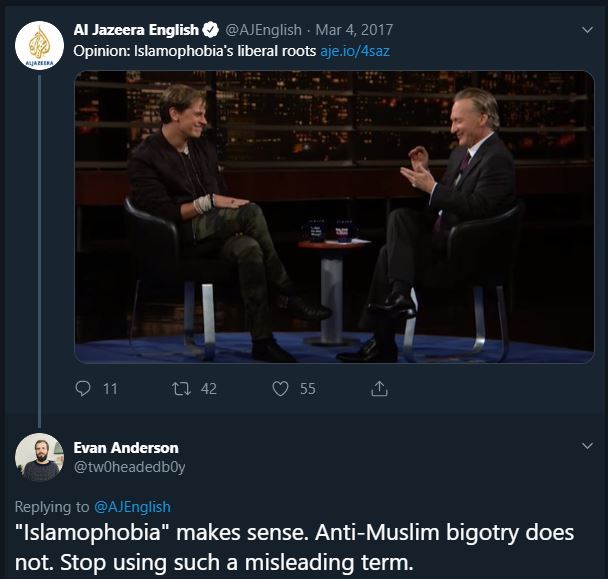
Task: Click the reply count 11
Action: coord(110,389)
